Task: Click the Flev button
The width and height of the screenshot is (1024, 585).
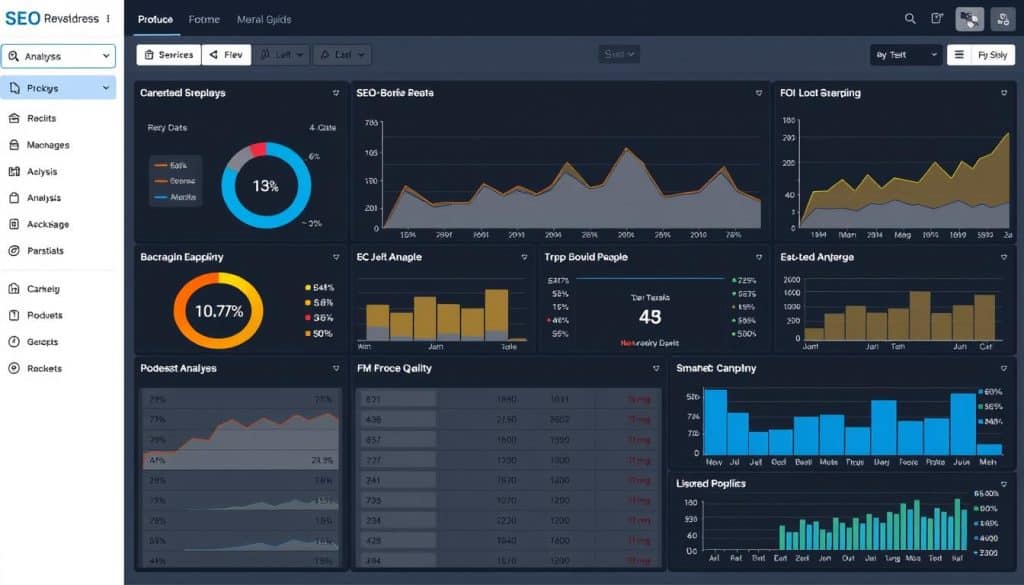Action: 226,55
